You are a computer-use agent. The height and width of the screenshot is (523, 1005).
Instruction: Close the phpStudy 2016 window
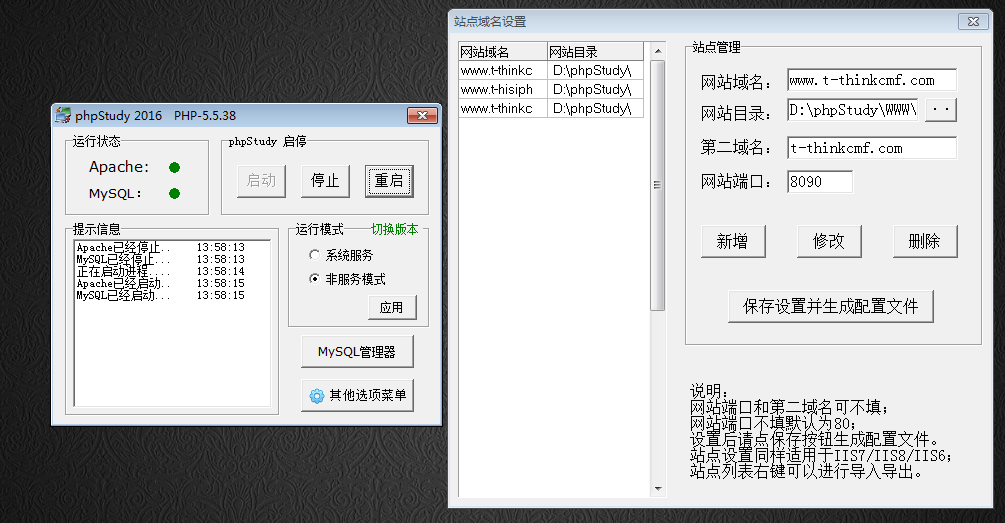[x=422, y=115]
